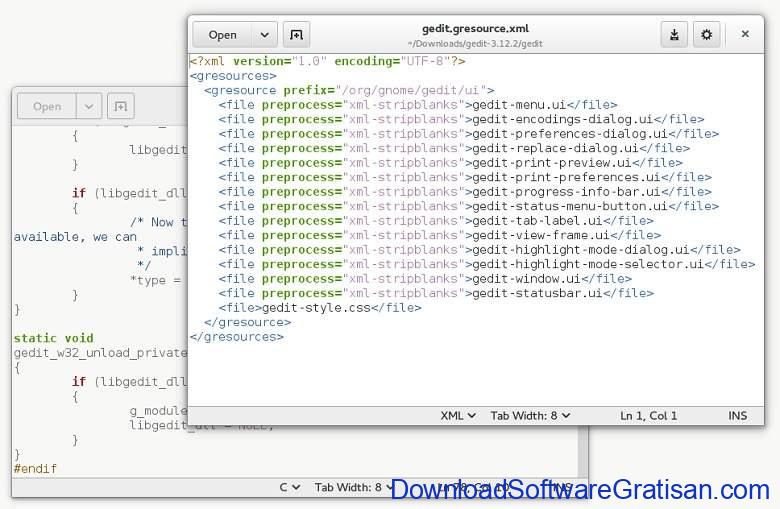The image size is (780, 509).
Task: Click new document icon in background window
Action: pos(120,106)
